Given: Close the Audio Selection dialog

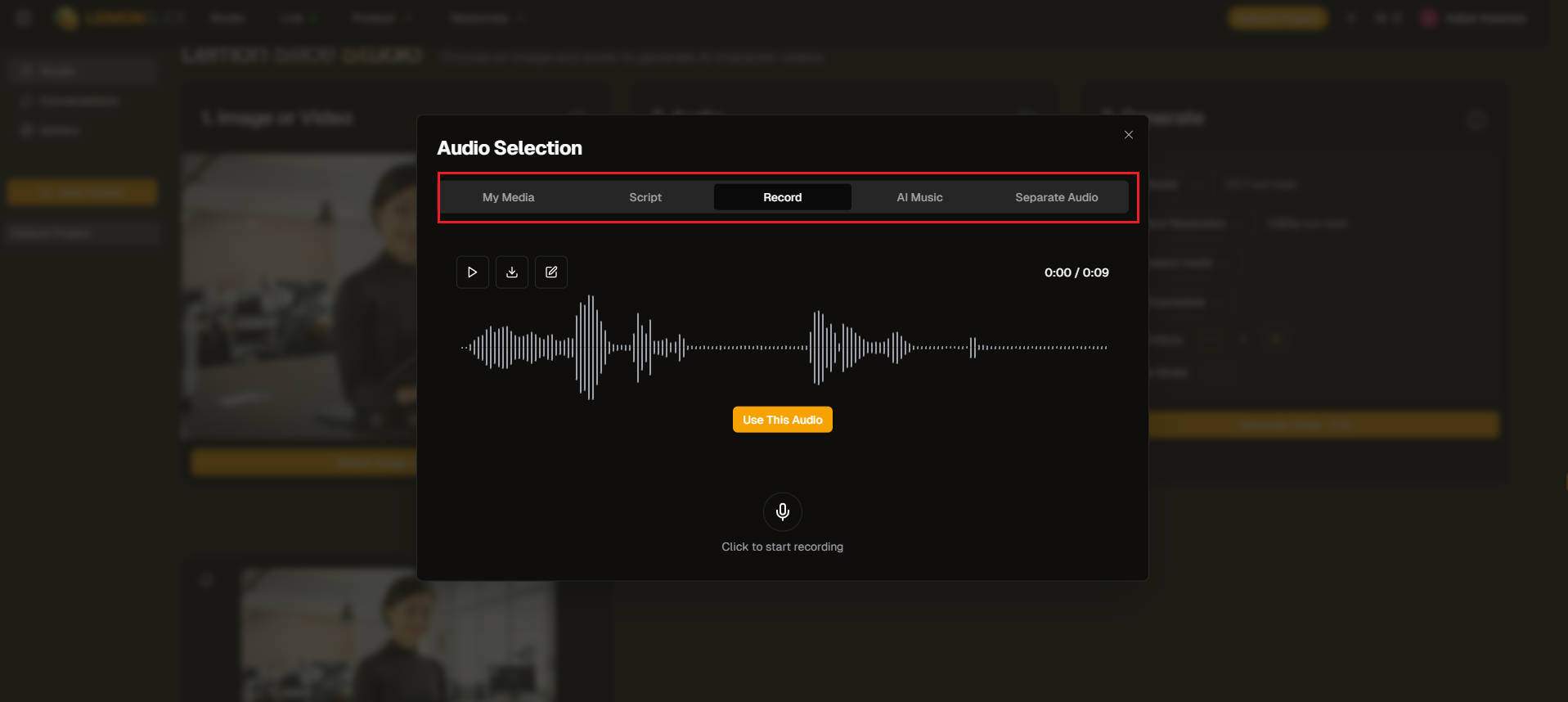Looking at the screenshot, I should tap(1129, 135).
